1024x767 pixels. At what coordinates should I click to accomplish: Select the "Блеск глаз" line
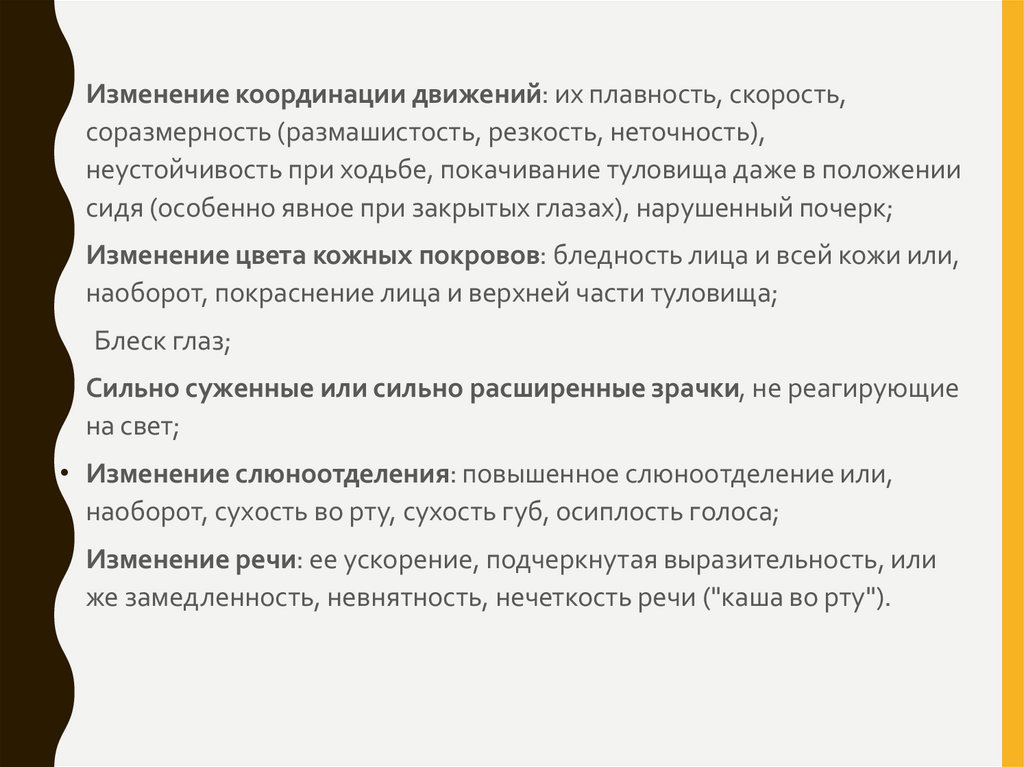coord(162,341)
